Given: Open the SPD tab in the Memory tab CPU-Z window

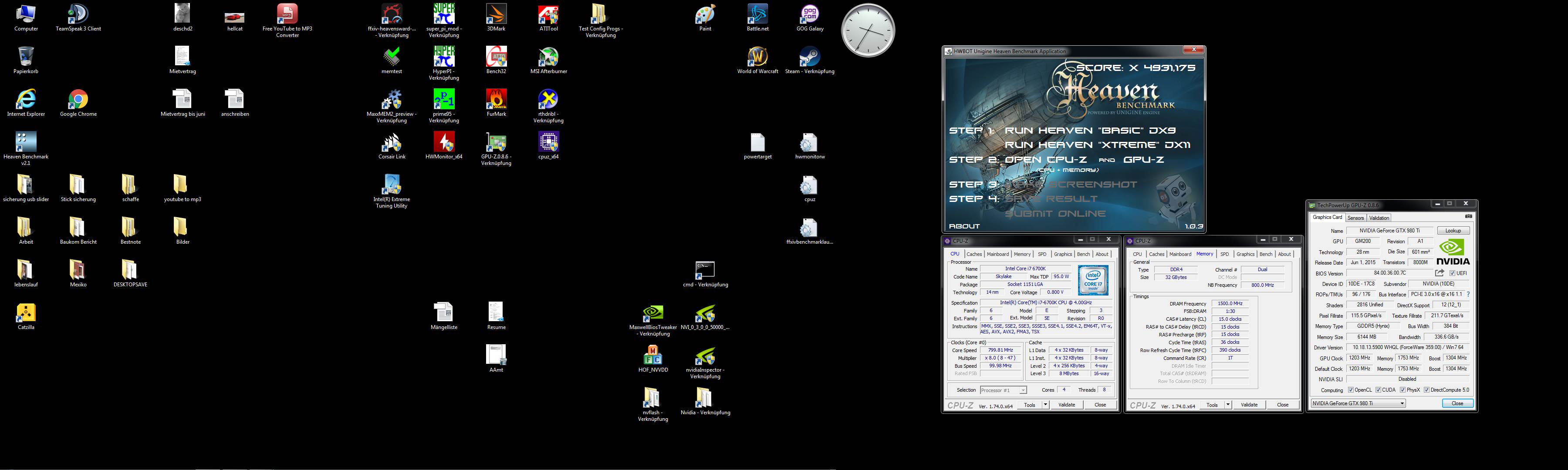Looking at the screenshot, I should tap(1225, 254).
